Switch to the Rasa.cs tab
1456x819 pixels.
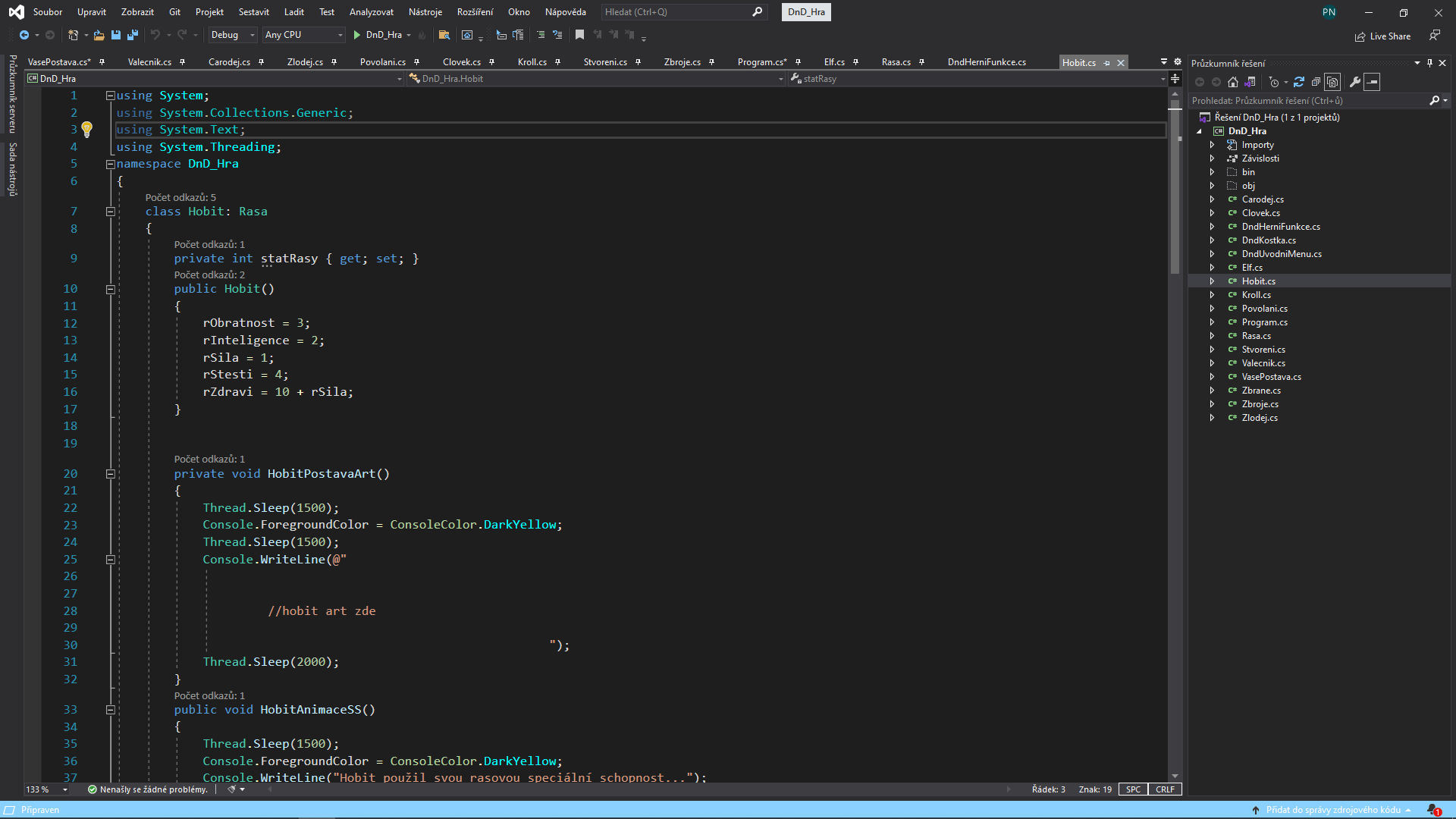click(896, 62)
